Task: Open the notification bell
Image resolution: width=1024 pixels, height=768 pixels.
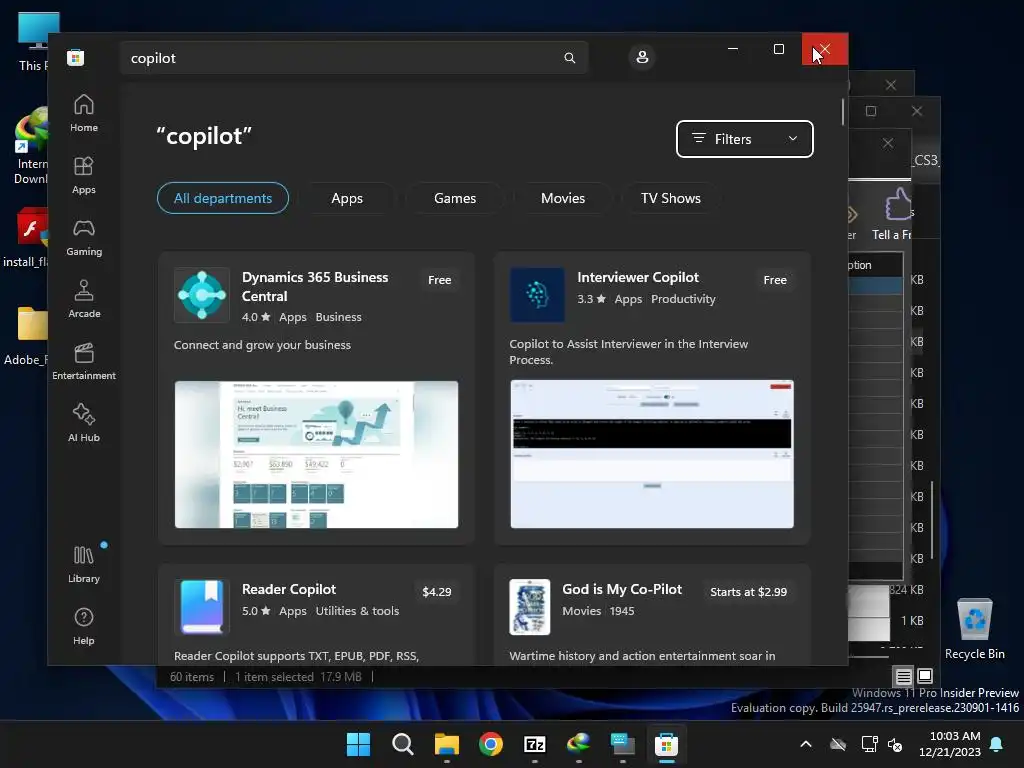Action: tap(997, 744)
